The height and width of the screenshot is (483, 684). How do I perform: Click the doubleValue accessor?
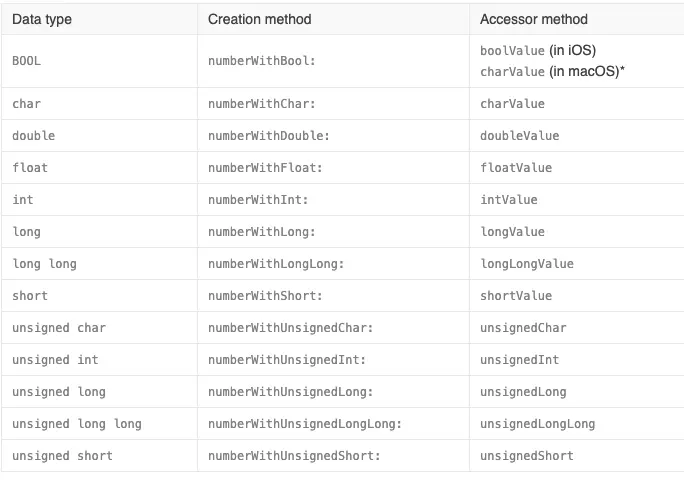pos(519,136)
